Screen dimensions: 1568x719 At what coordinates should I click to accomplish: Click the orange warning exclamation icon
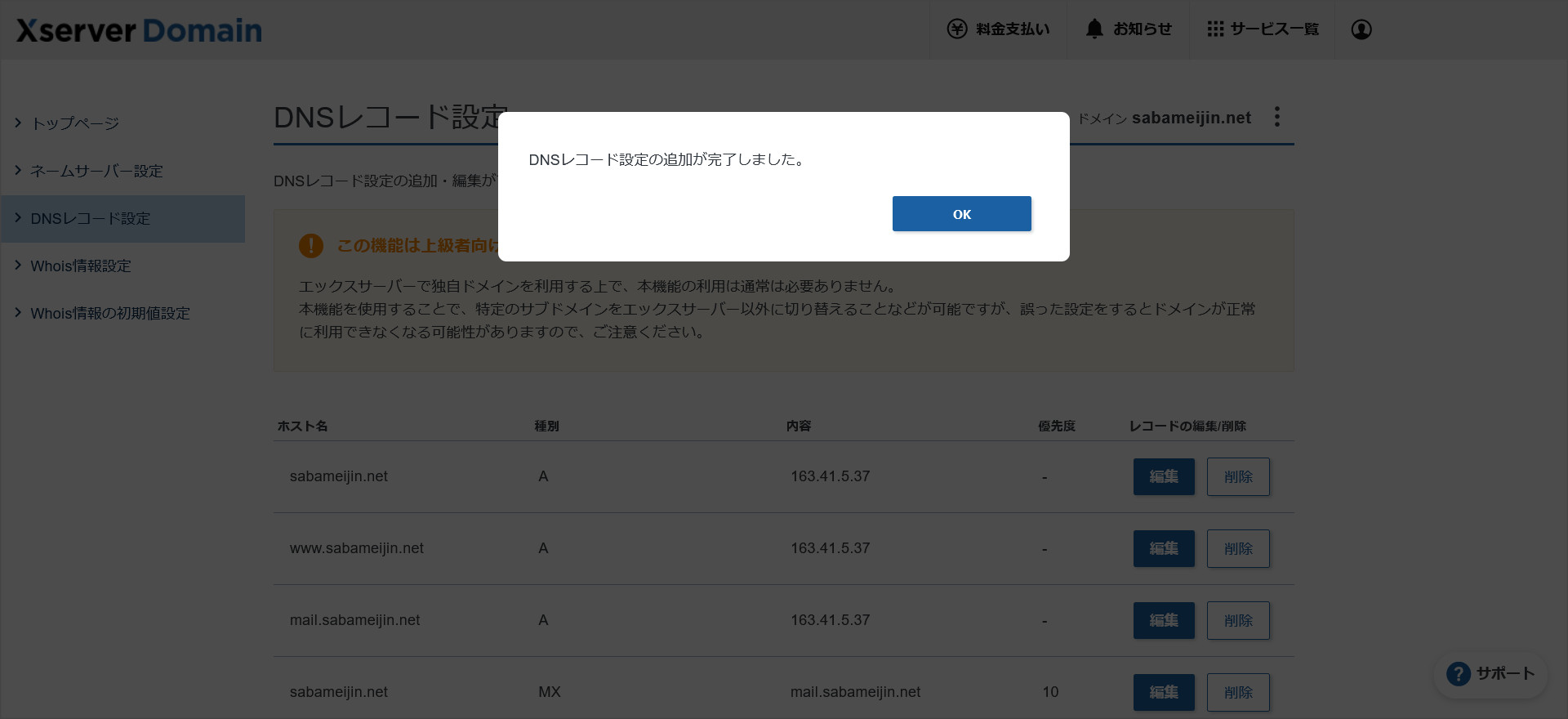tap(311, 245)
